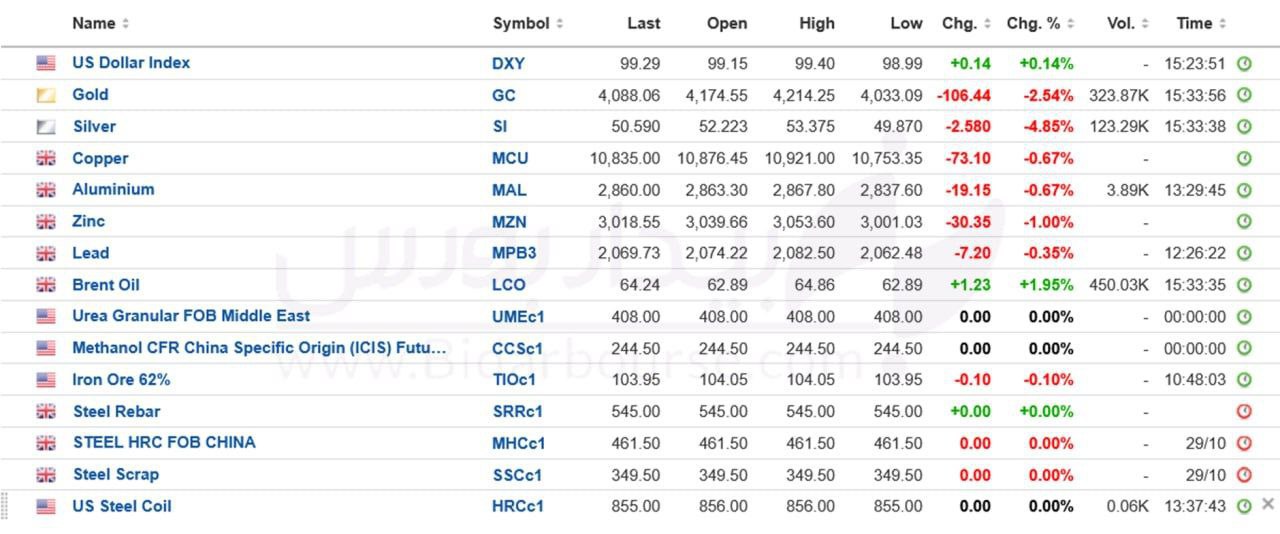
Task: Click the UK flag icon beside Brent Oil
Action: click(x=46, y=285)
